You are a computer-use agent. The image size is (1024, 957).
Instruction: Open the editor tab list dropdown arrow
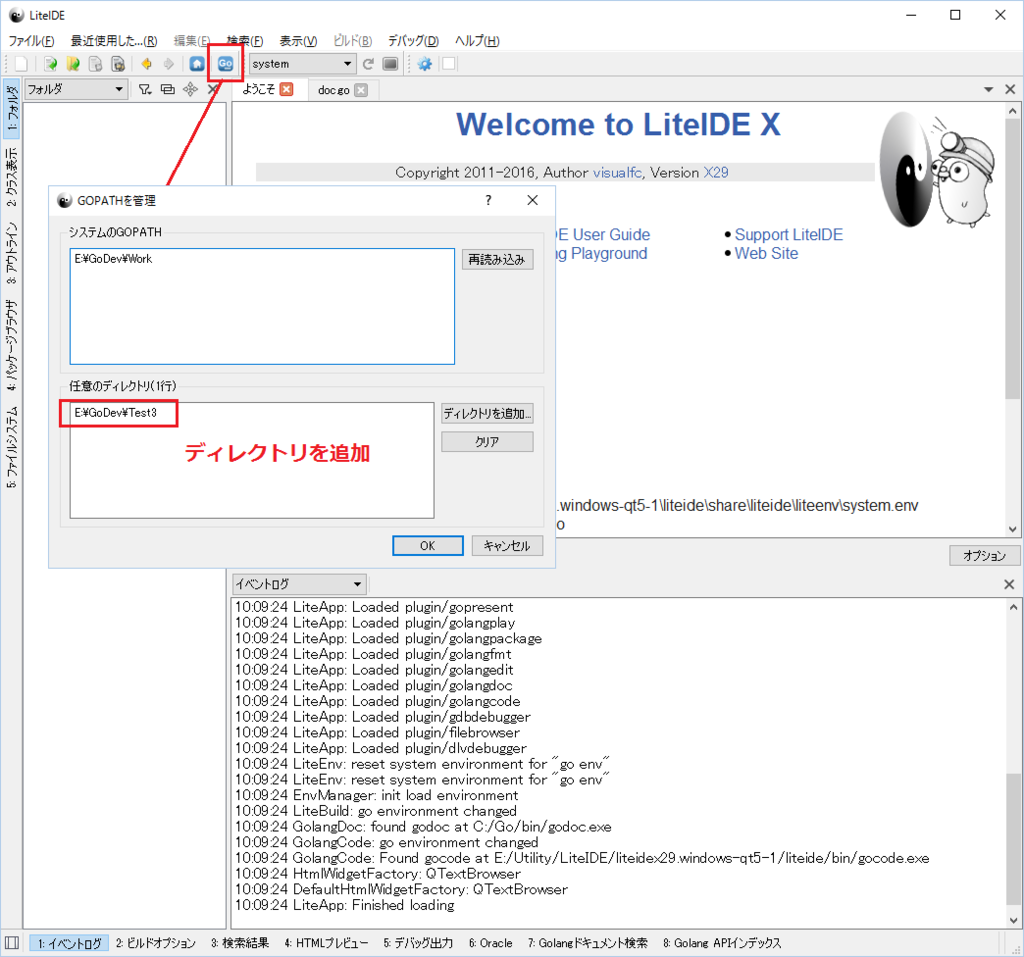click(x=989, y=89)
